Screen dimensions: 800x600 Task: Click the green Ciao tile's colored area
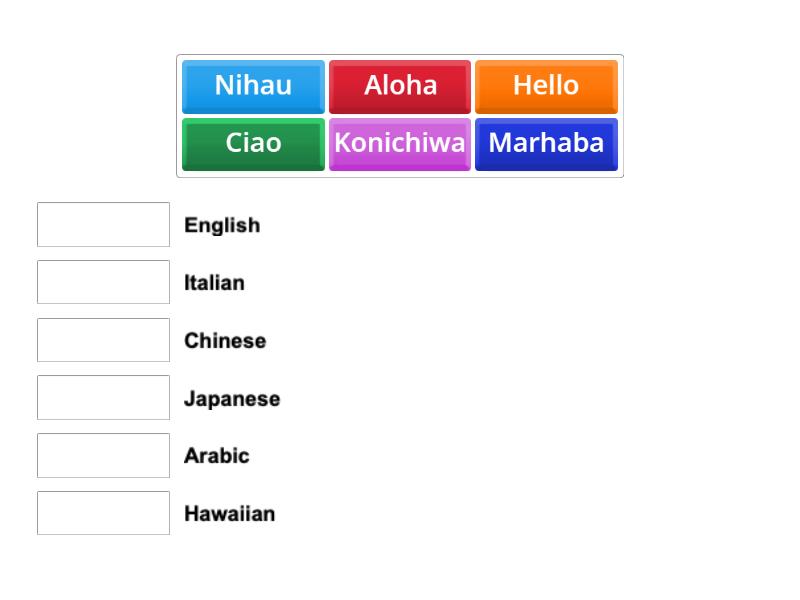click(x=252, y=143)
